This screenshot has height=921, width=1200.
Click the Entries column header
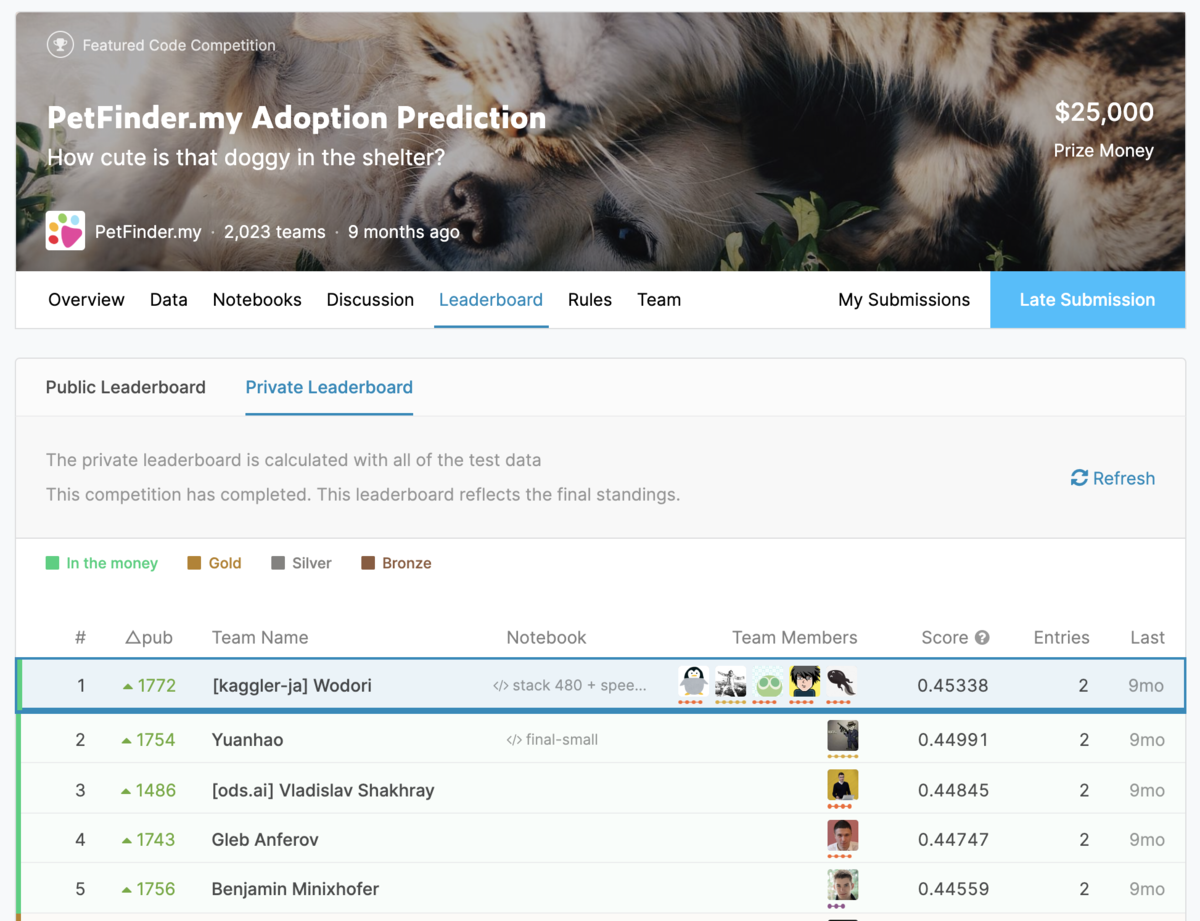tap(1061, 638)
